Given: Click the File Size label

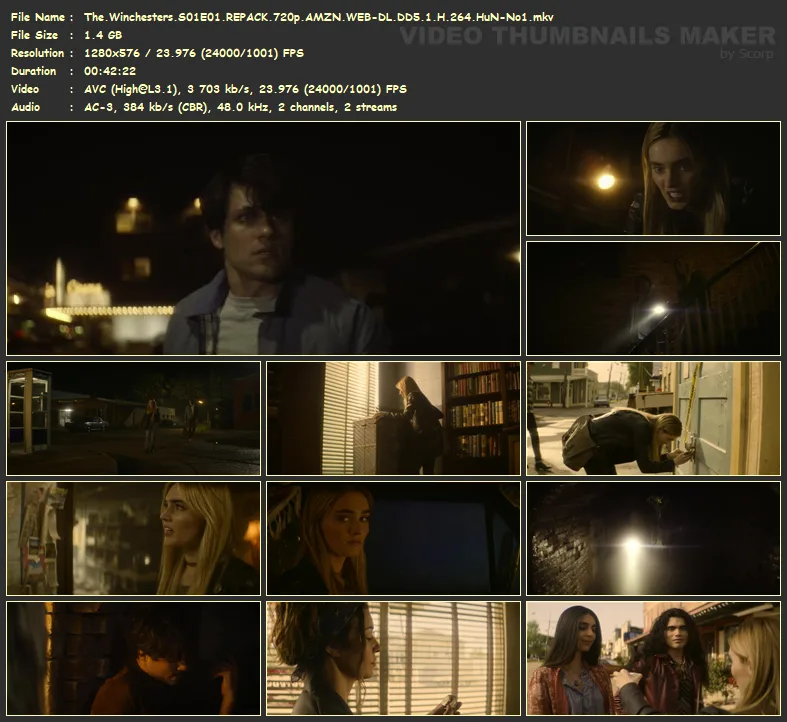Looking at the screenshot, I should 34,35.
